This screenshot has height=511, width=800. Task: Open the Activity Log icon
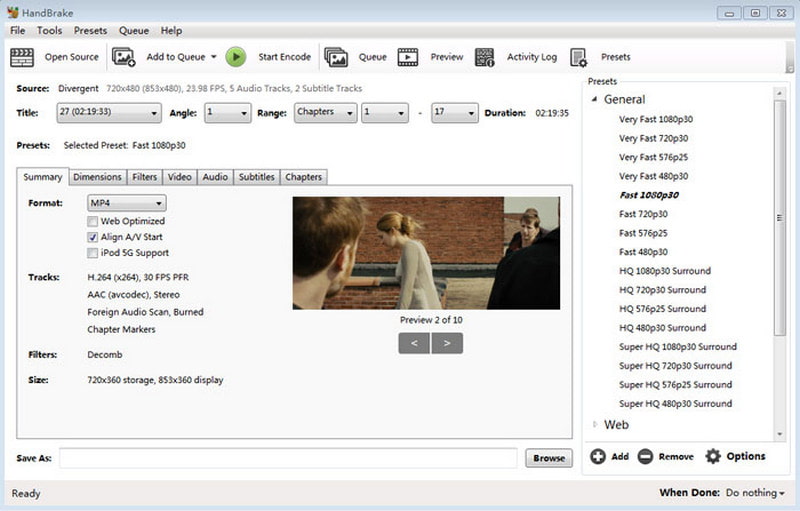pos(485,57)
